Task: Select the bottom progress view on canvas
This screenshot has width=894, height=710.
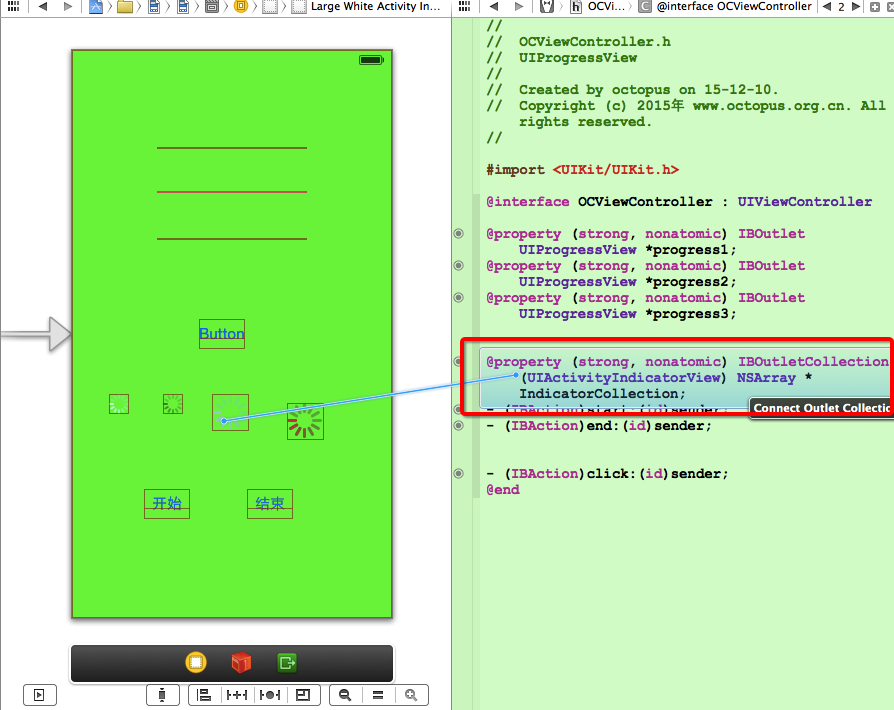Action: [232, 238]
